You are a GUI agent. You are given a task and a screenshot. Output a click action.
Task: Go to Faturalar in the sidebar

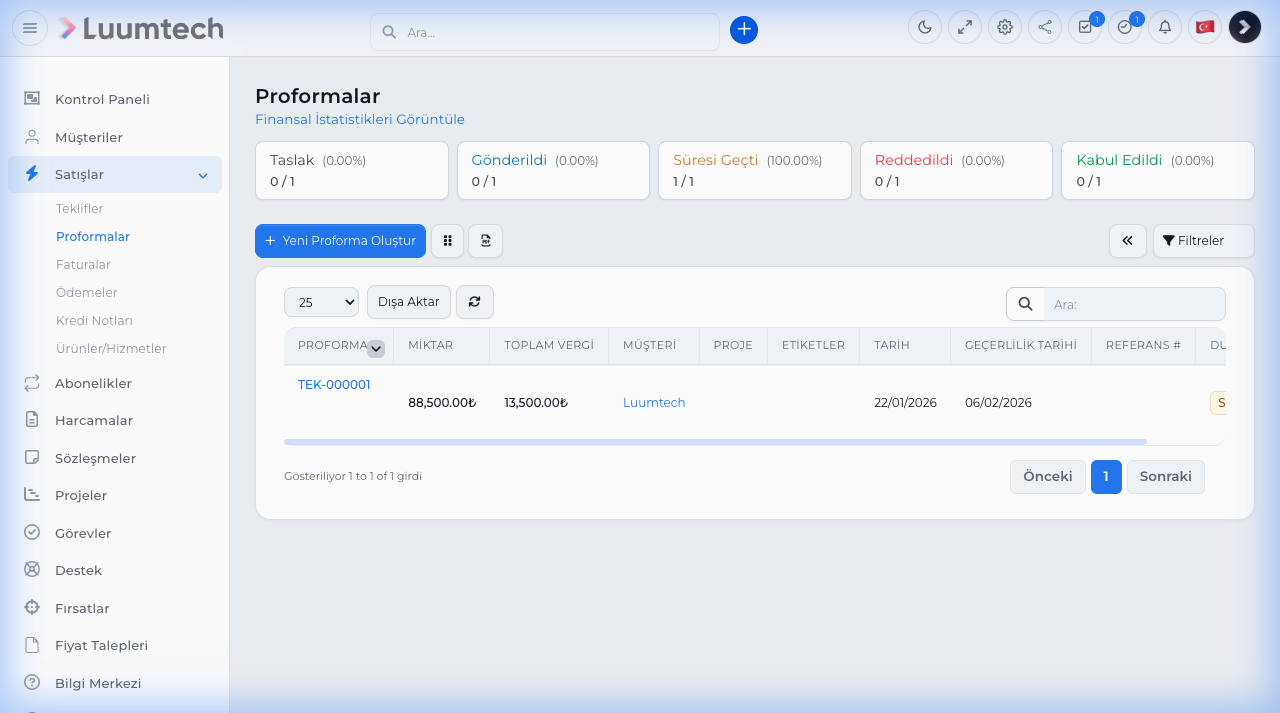coord(83,265)
